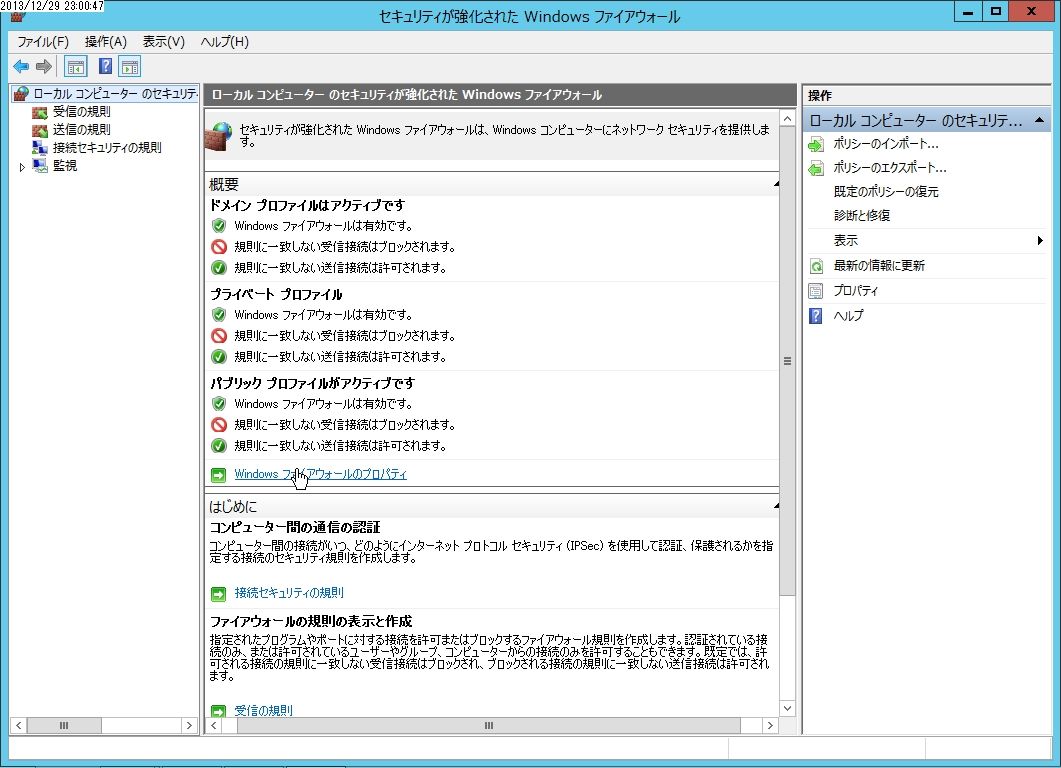
Task: Click domain profile firewall-enabled shield icon
Action: coord(219,225)
